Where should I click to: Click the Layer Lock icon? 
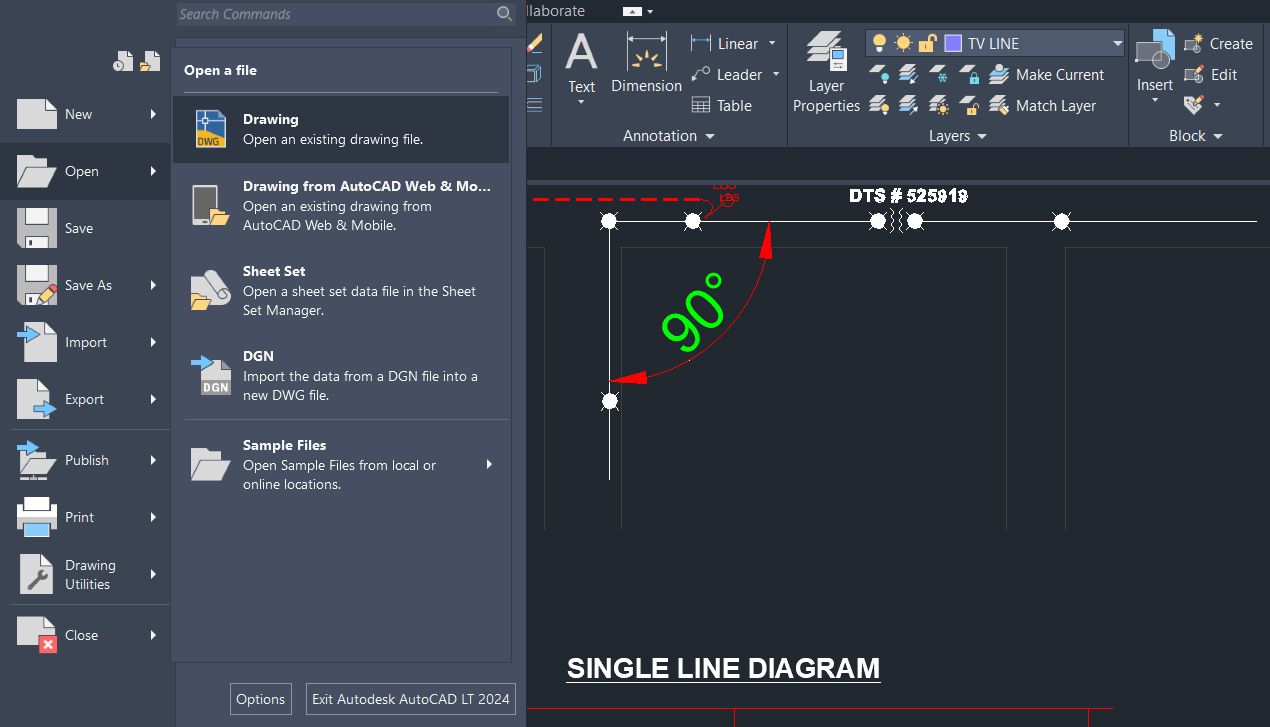pos(969,74)
